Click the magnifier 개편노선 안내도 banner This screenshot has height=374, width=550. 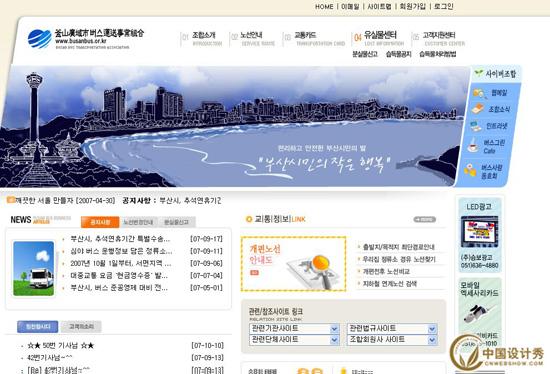tap(294, 264)
